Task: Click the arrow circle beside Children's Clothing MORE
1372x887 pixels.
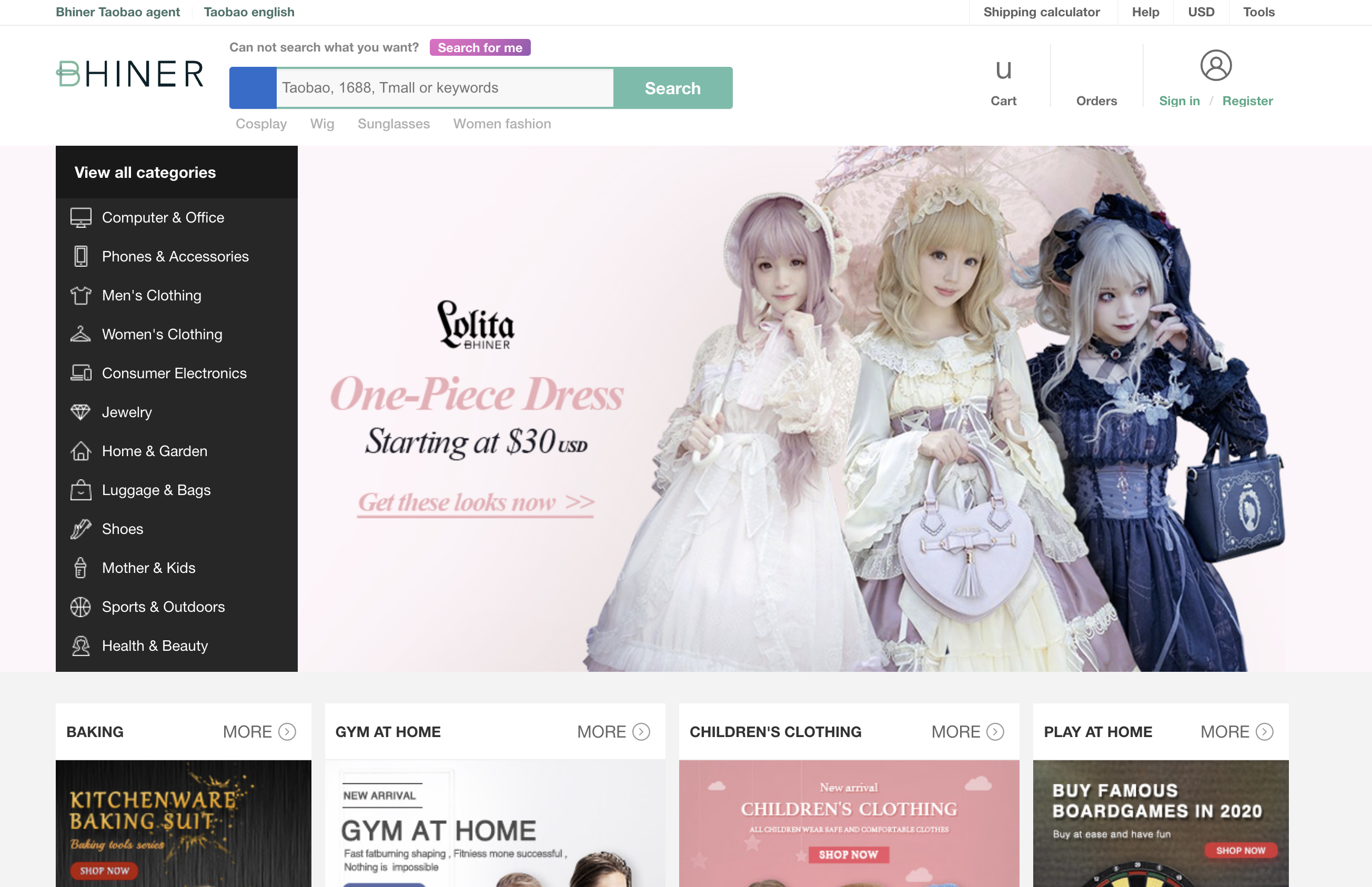Action: click(x=995, y=732)
